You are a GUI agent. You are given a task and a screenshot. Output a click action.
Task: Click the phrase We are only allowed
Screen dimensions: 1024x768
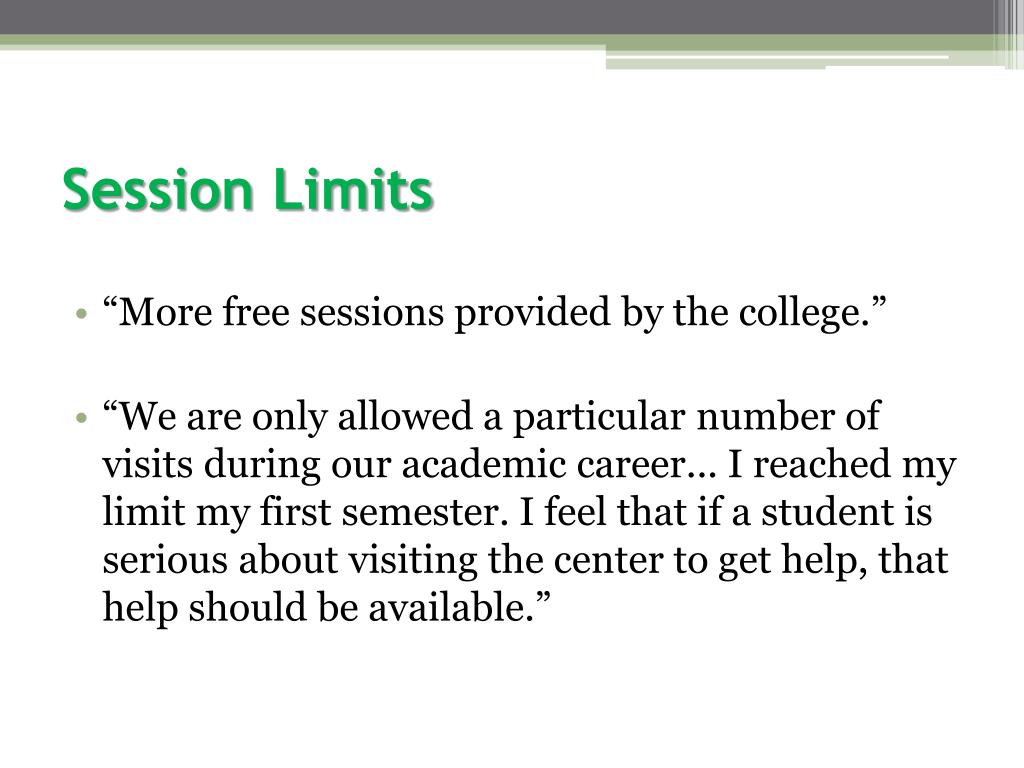[x=287, y=417]
